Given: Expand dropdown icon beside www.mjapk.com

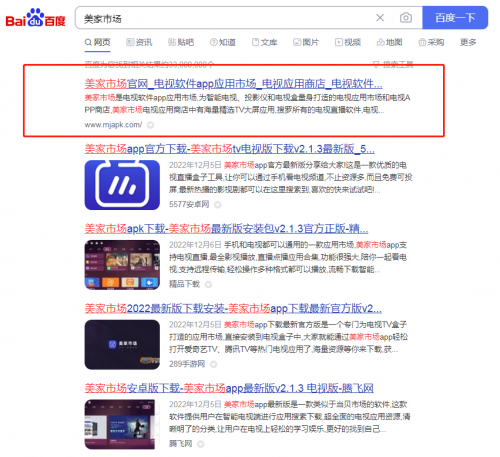Looking at the screenshot, I should pos(150,125).
